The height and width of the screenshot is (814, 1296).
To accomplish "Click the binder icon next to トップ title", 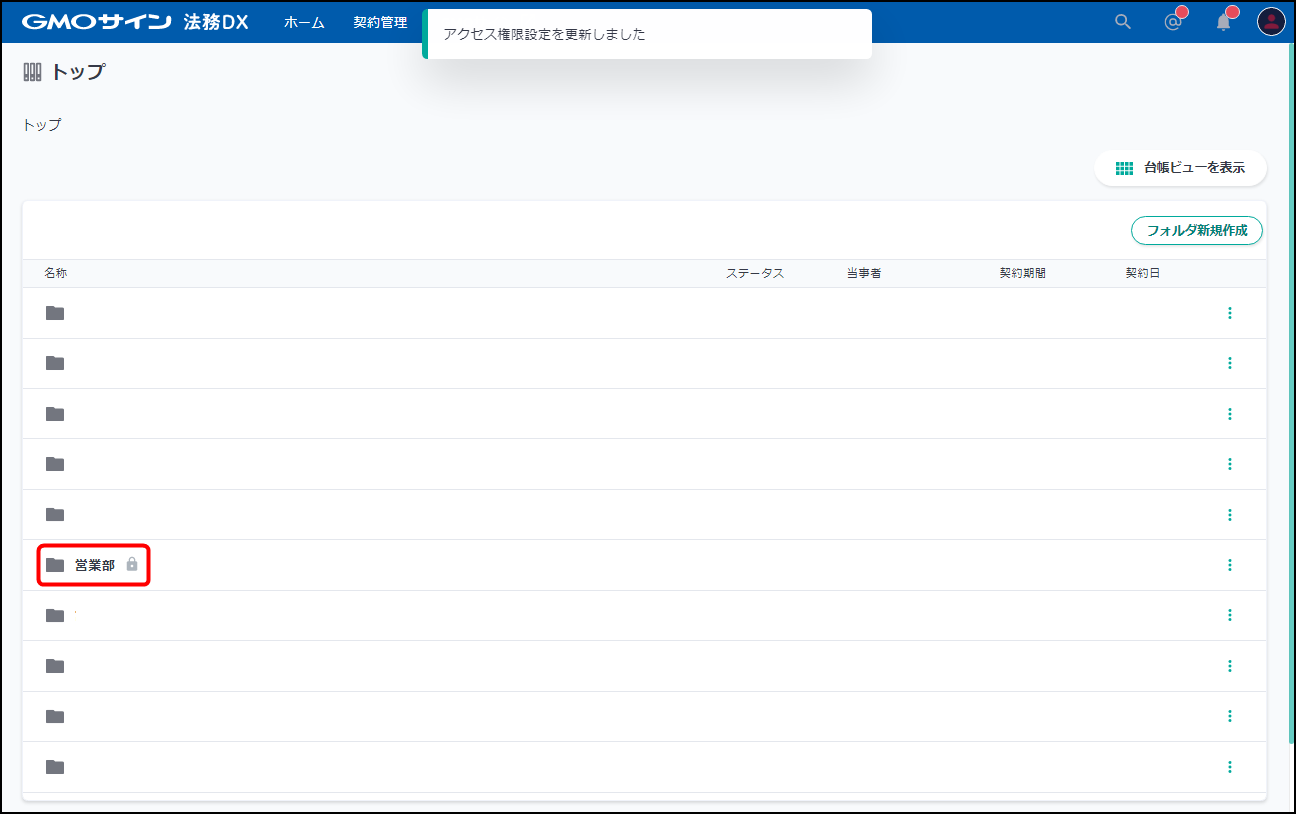I will click(x=32, y=72).
